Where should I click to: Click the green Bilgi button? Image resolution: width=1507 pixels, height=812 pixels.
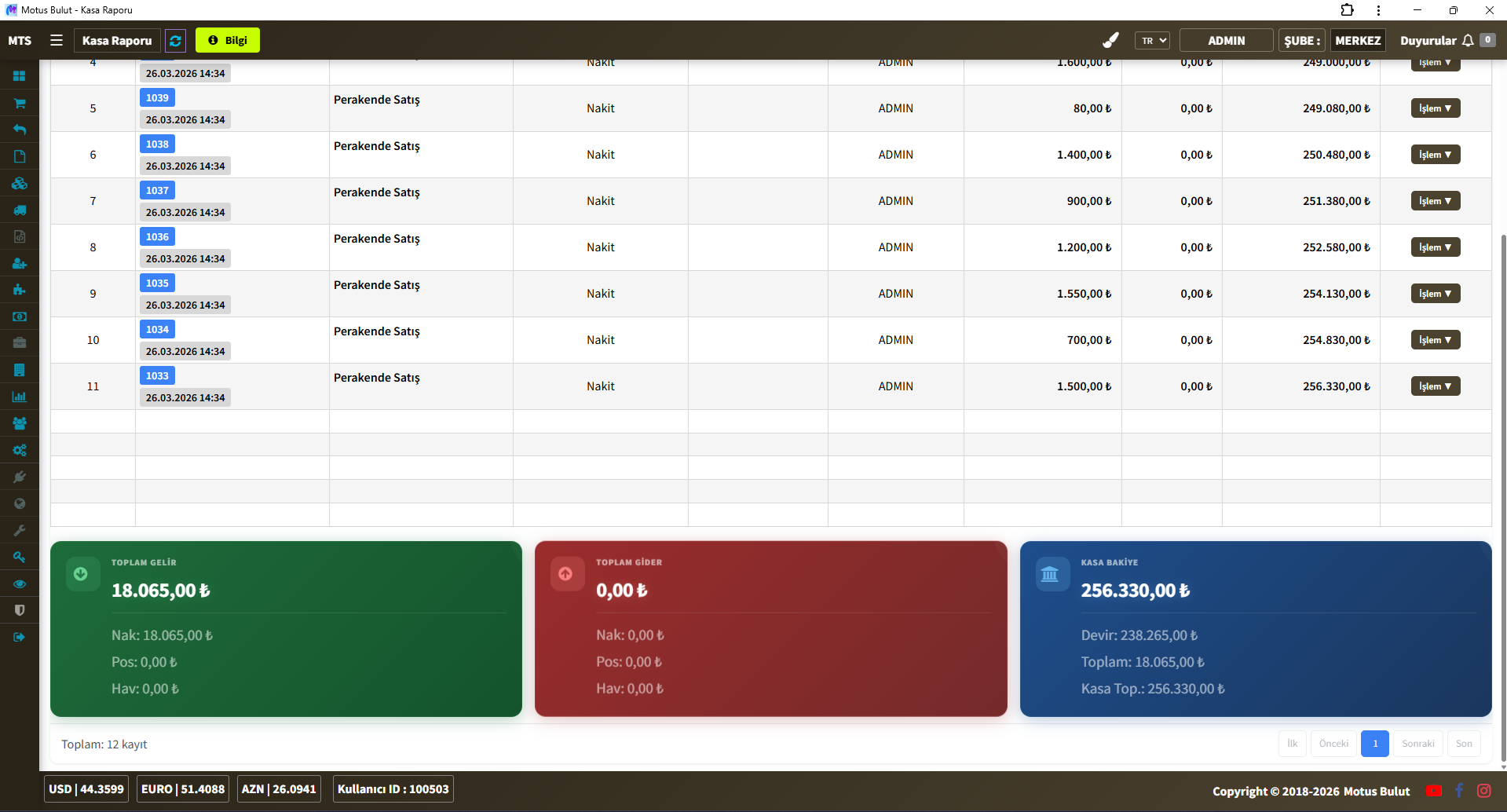pyautogui.click(x=228, y=40)
